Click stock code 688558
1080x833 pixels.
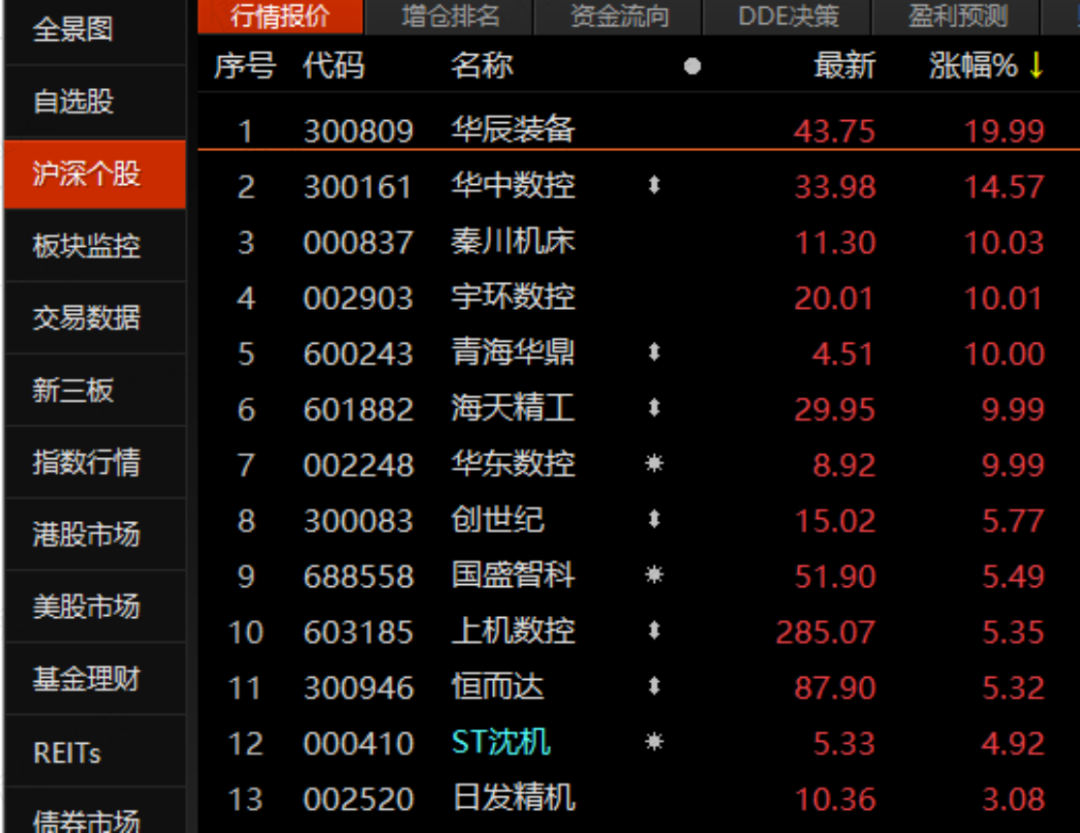tap(358, 577)
